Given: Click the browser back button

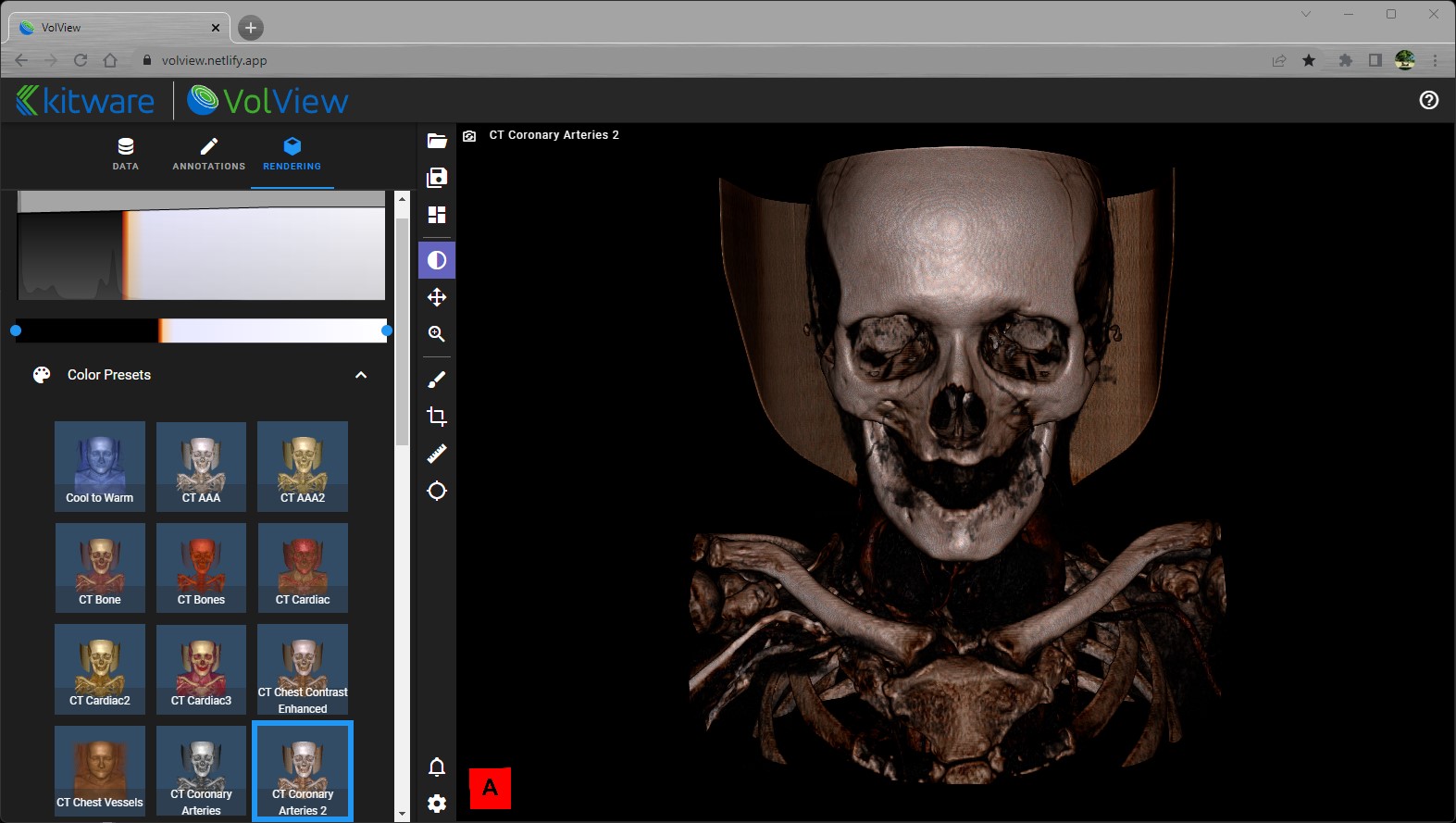Looking at the screenshot, I should (21, 60).
